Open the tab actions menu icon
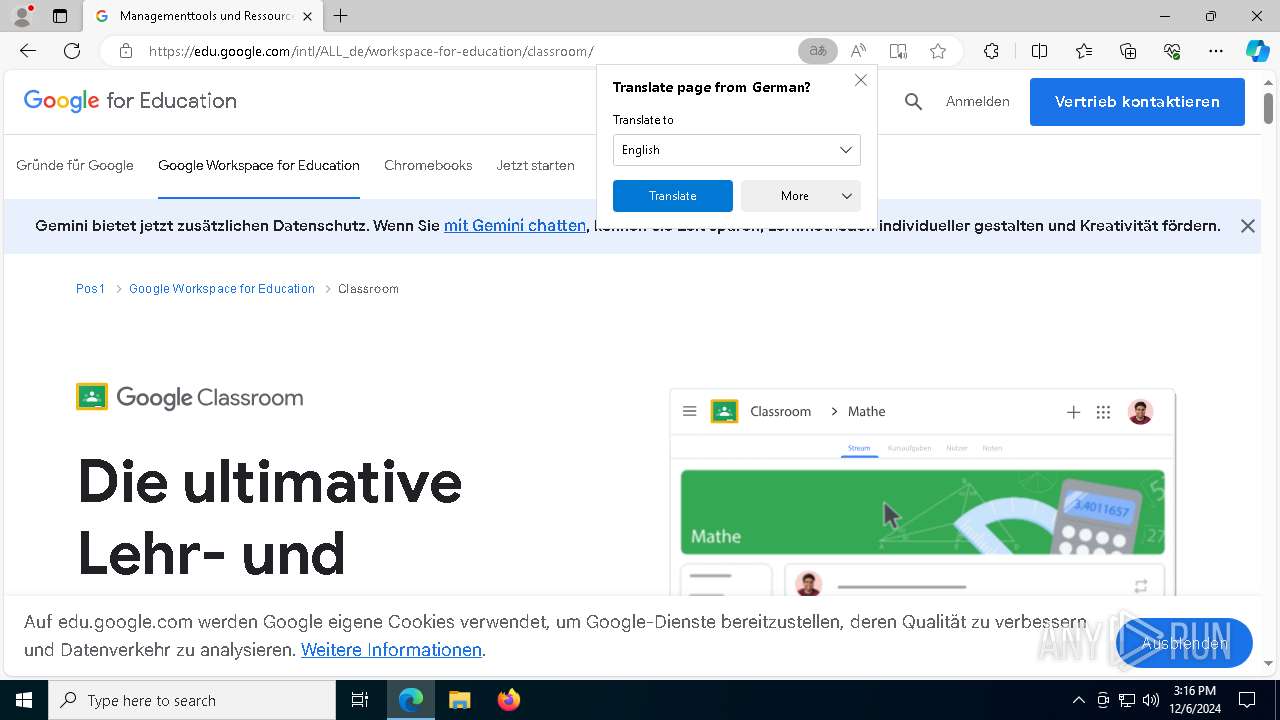The image size is (1280, 720). (x=60, y=16)
